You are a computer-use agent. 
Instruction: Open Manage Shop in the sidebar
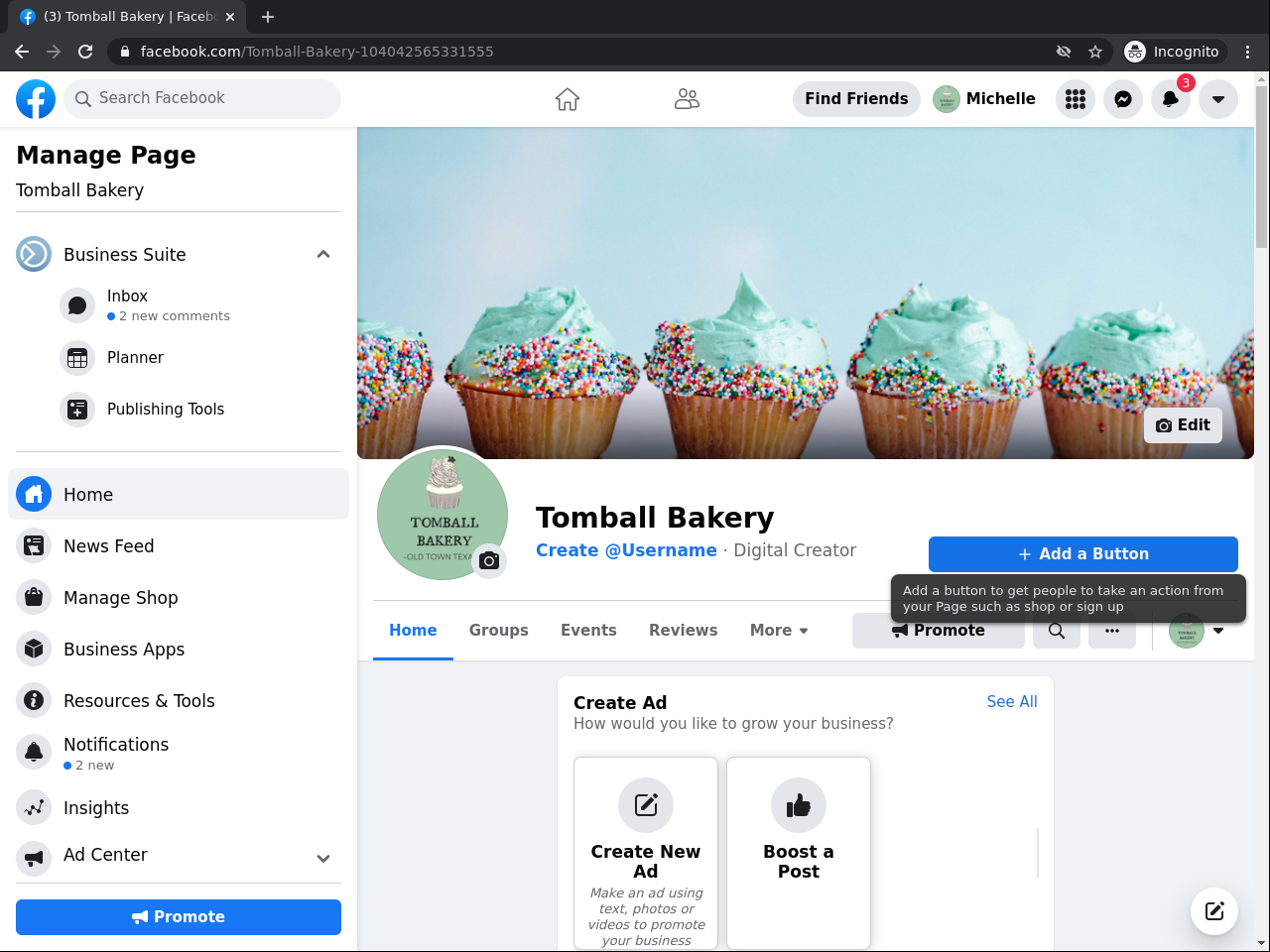tap(179, 597)
